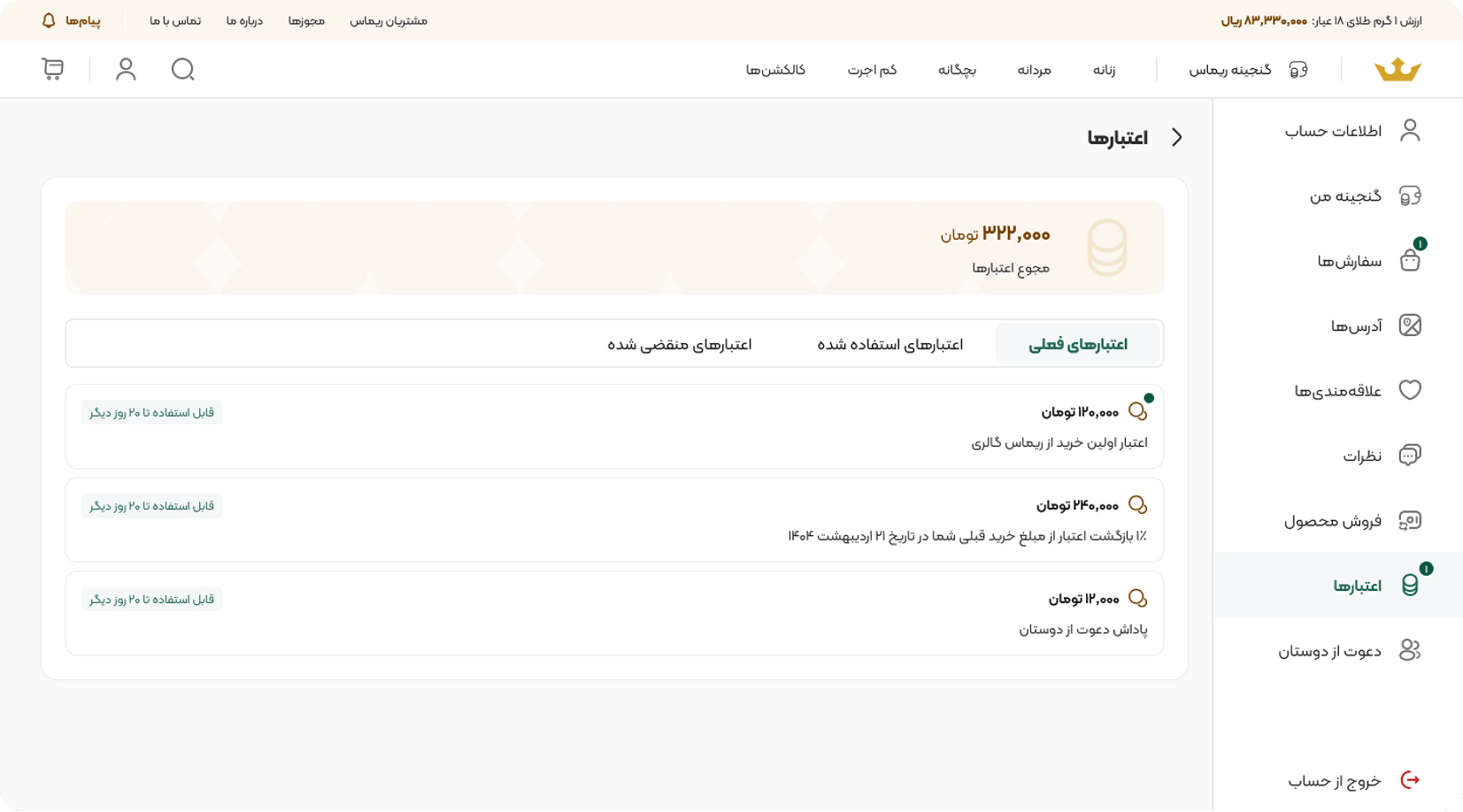1463x812 pixels.
Task: Click the گنجینه ریماس treasure icon in navbar
Action: coord(1298,69)
